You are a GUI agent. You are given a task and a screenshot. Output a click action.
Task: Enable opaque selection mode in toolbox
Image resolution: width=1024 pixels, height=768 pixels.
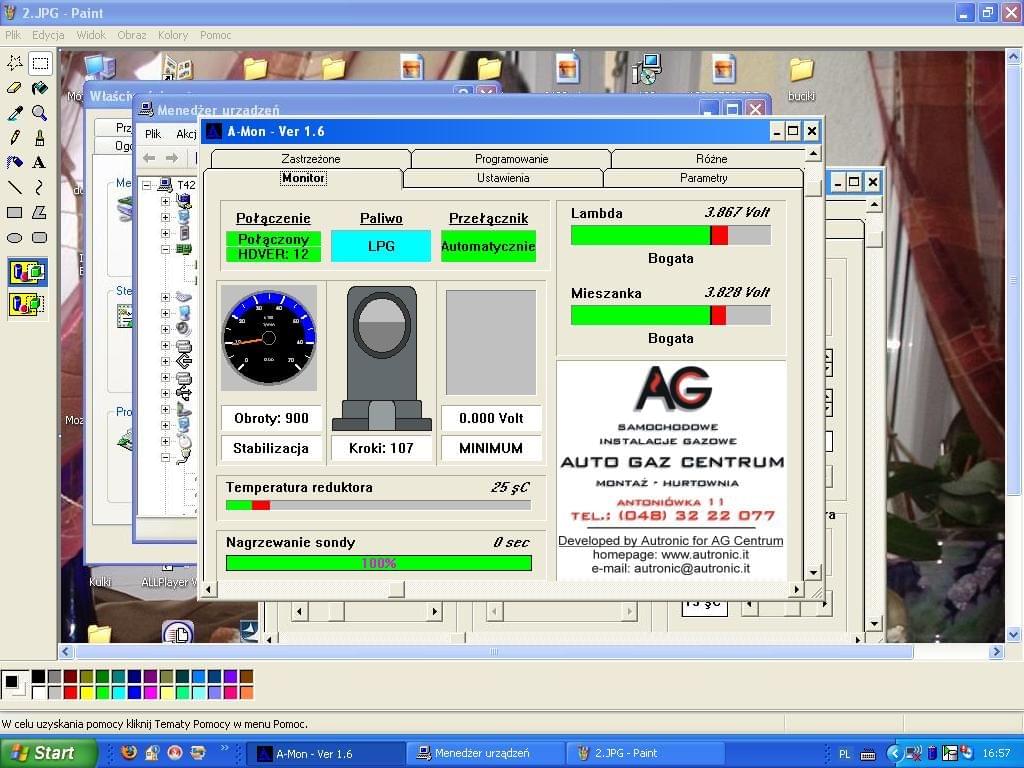point(27,272)
